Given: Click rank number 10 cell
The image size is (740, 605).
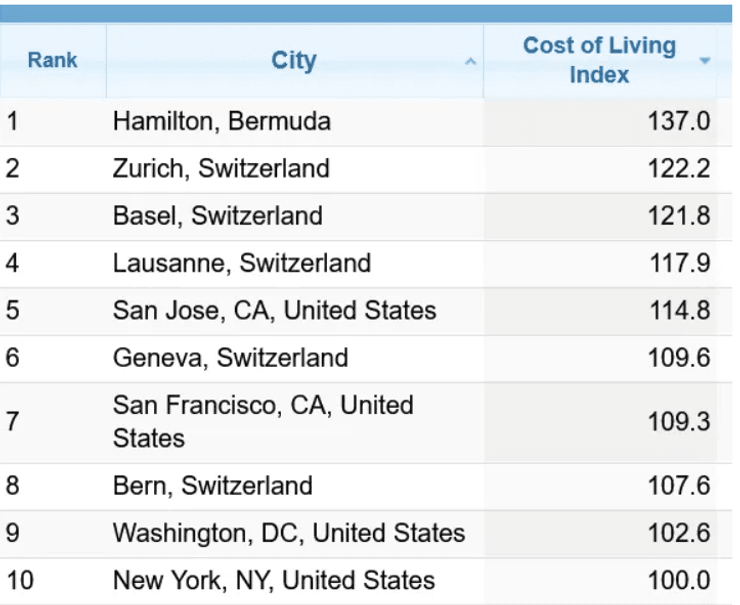Looking at the screenshot, I should click(20, 580).
